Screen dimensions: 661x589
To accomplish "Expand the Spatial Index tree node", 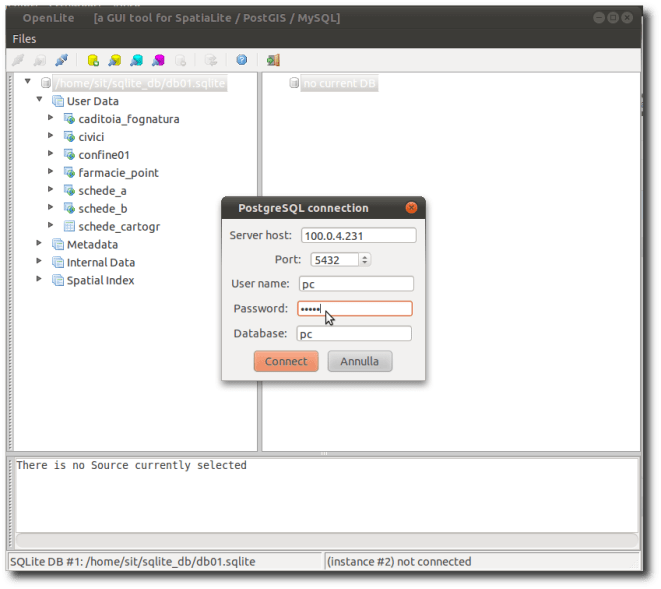I will coord(39,279).
